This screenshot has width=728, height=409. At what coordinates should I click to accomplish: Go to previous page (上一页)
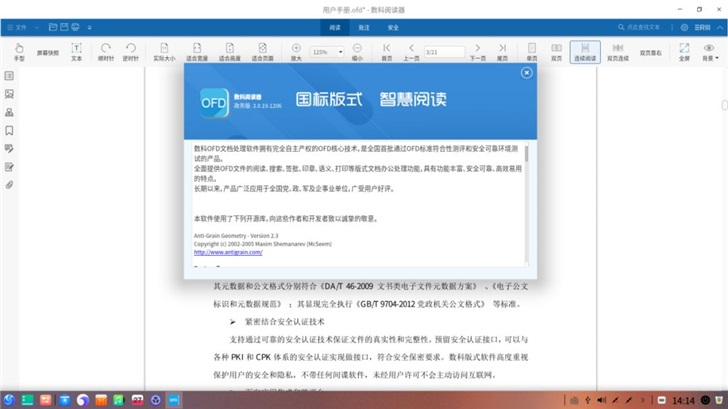[411, 52]
